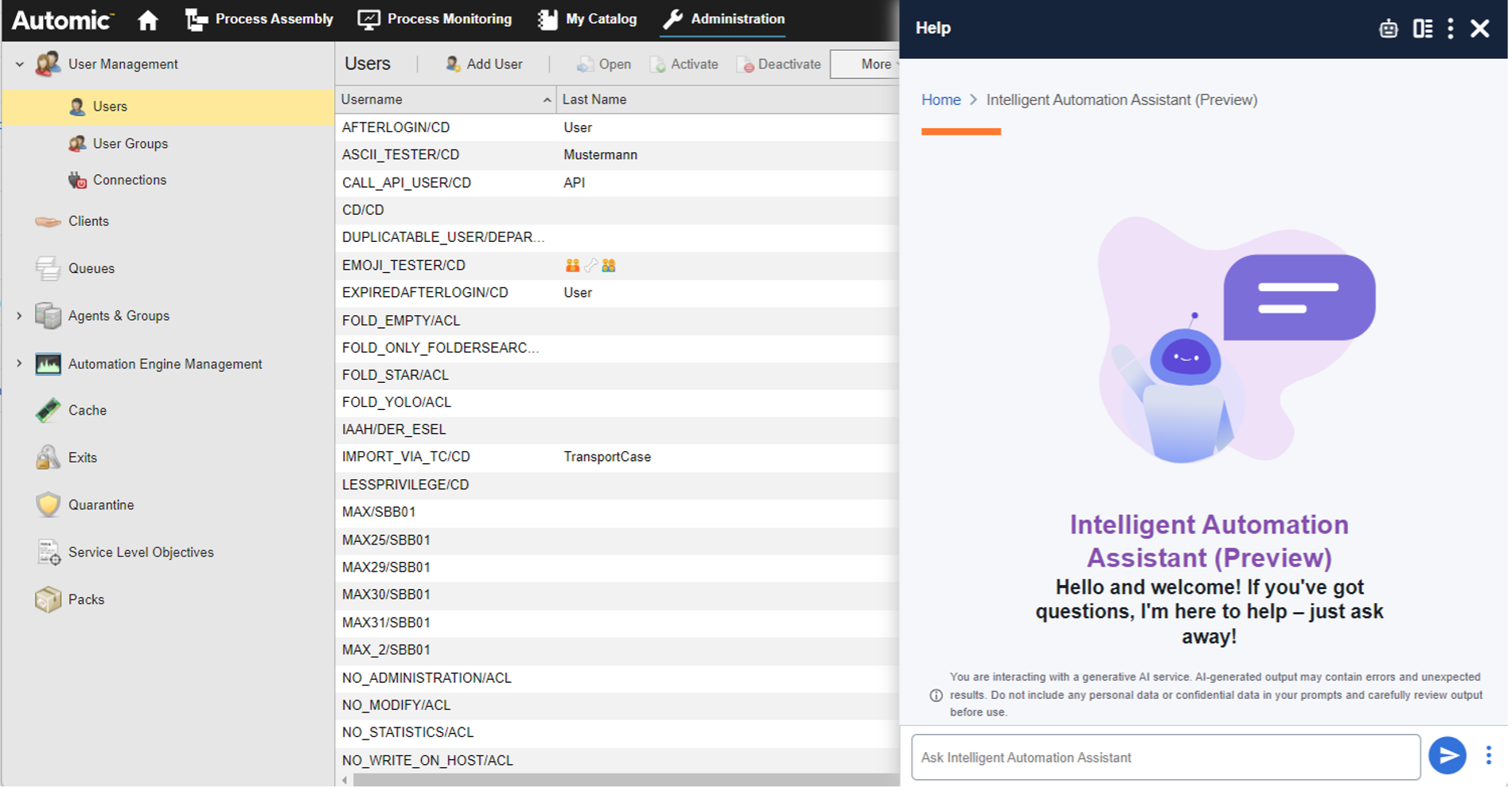This screenshot has width=1512, height=788.
Task: Open chat input options three-dot menu
Action: [1488, 755]
